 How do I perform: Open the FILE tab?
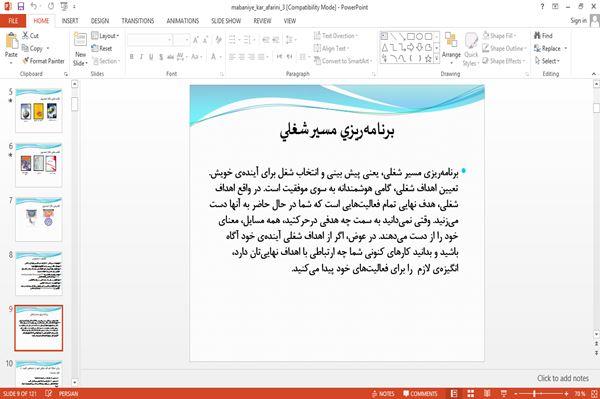click(13, 21)
